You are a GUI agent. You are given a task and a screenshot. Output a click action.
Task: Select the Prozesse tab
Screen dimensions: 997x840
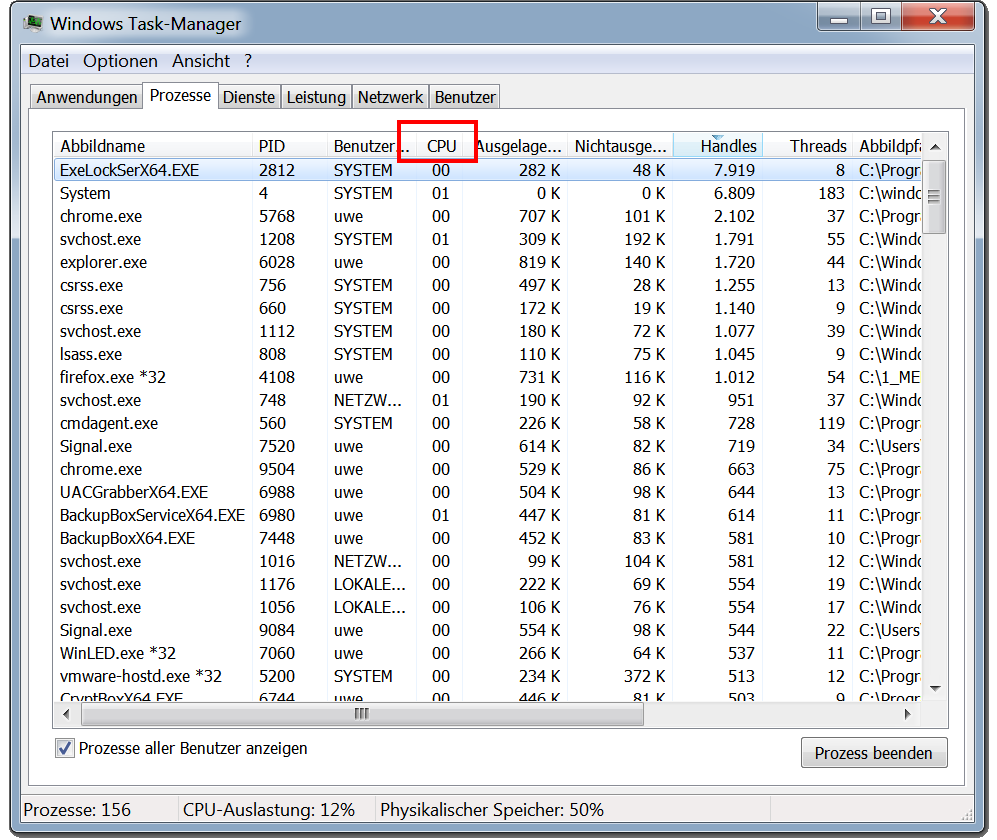click(x=180, y=95)
